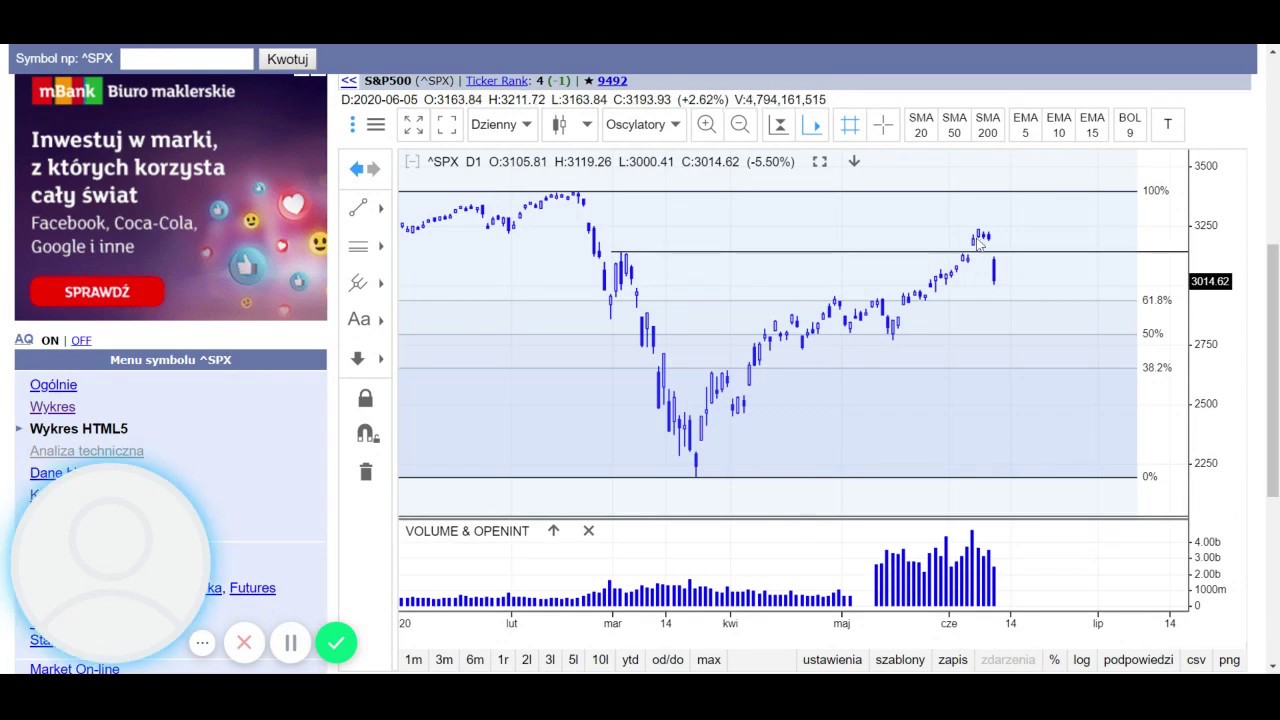Open the Oscylatory dropdown
Image resolution: width=1280 pixels, height=720 pixels.
point(643,125)
